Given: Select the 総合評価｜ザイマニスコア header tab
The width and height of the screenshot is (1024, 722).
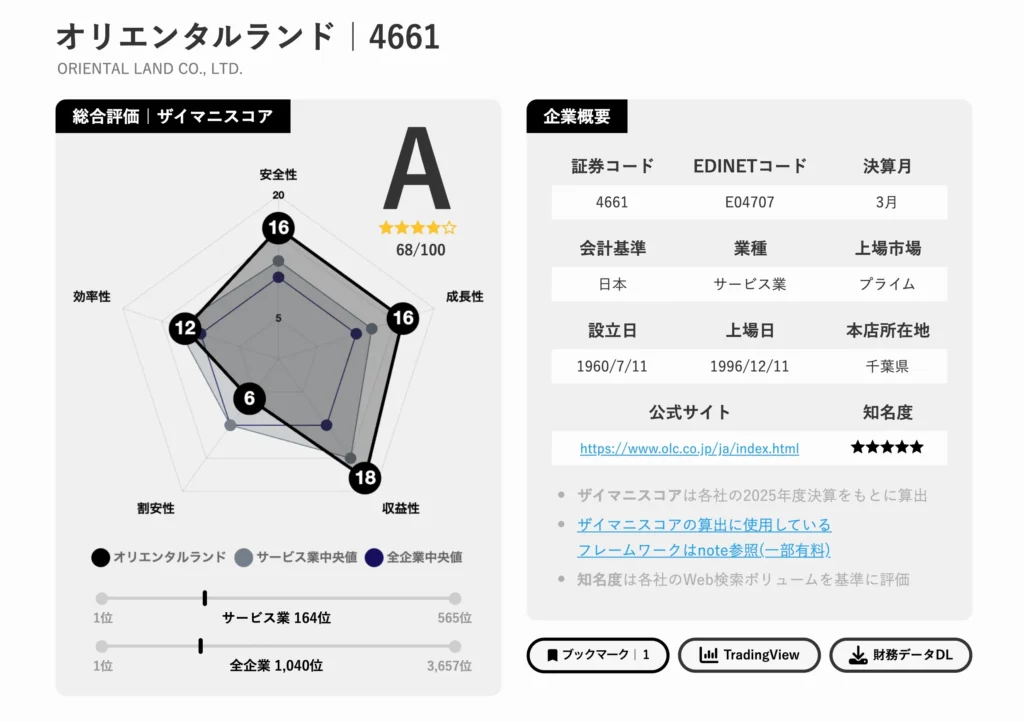Looking at the screenshot, I should 172,116.
